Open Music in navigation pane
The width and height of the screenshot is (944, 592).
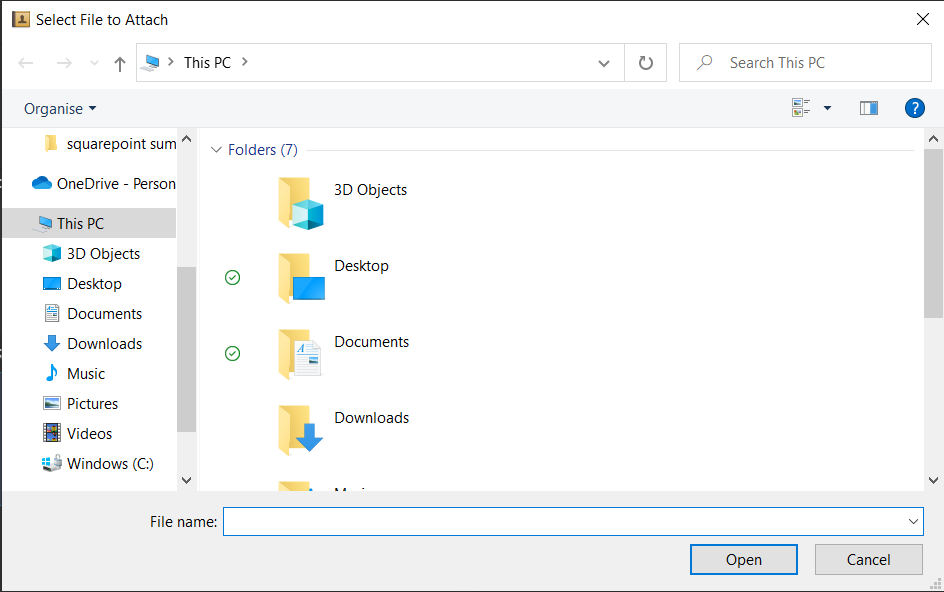(x=74, y=374)
